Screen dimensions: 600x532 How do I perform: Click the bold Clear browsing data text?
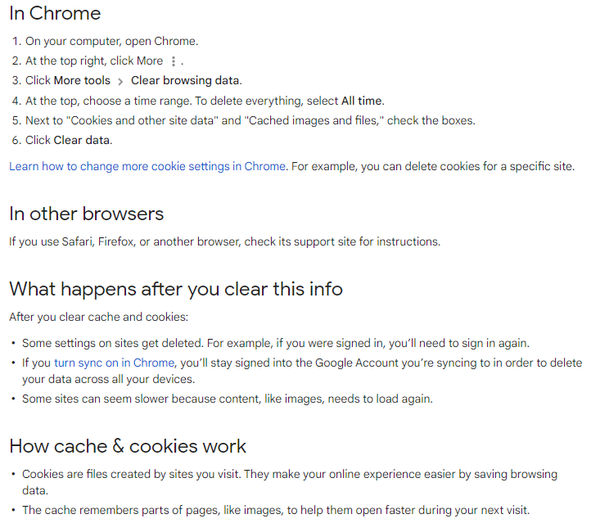(x=185, y=80)
